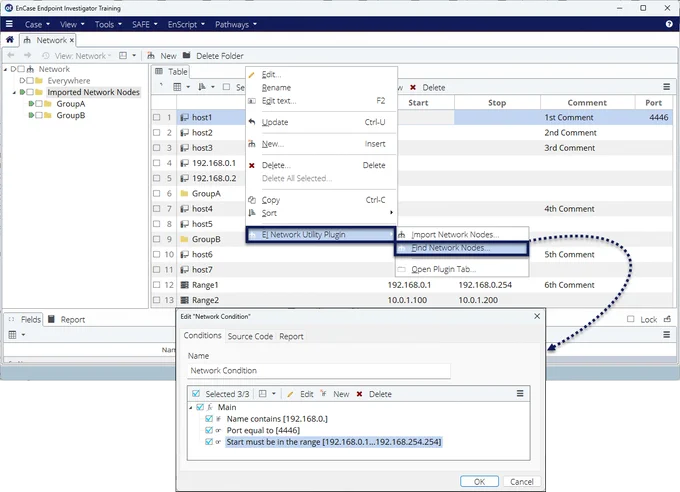The image size is (680, 492).
Task: Toggle the Lock checkbox
Action: [631, 319]
